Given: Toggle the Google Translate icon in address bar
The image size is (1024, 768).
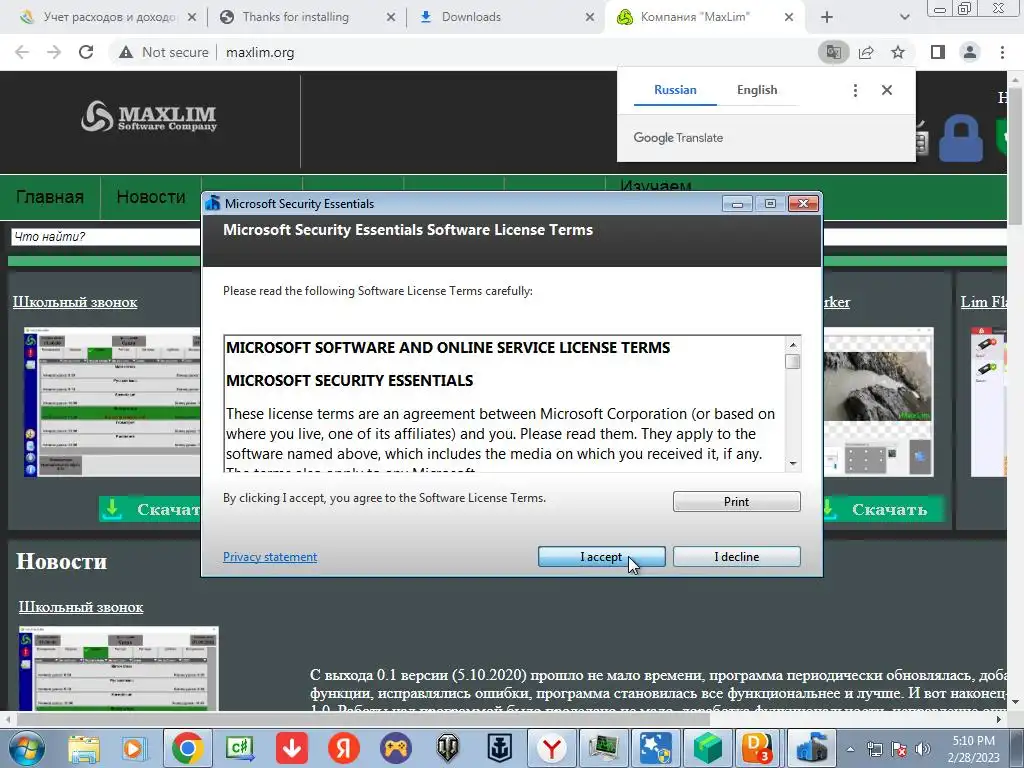Looking at the screenshot, I should click(x=833, y=52).
